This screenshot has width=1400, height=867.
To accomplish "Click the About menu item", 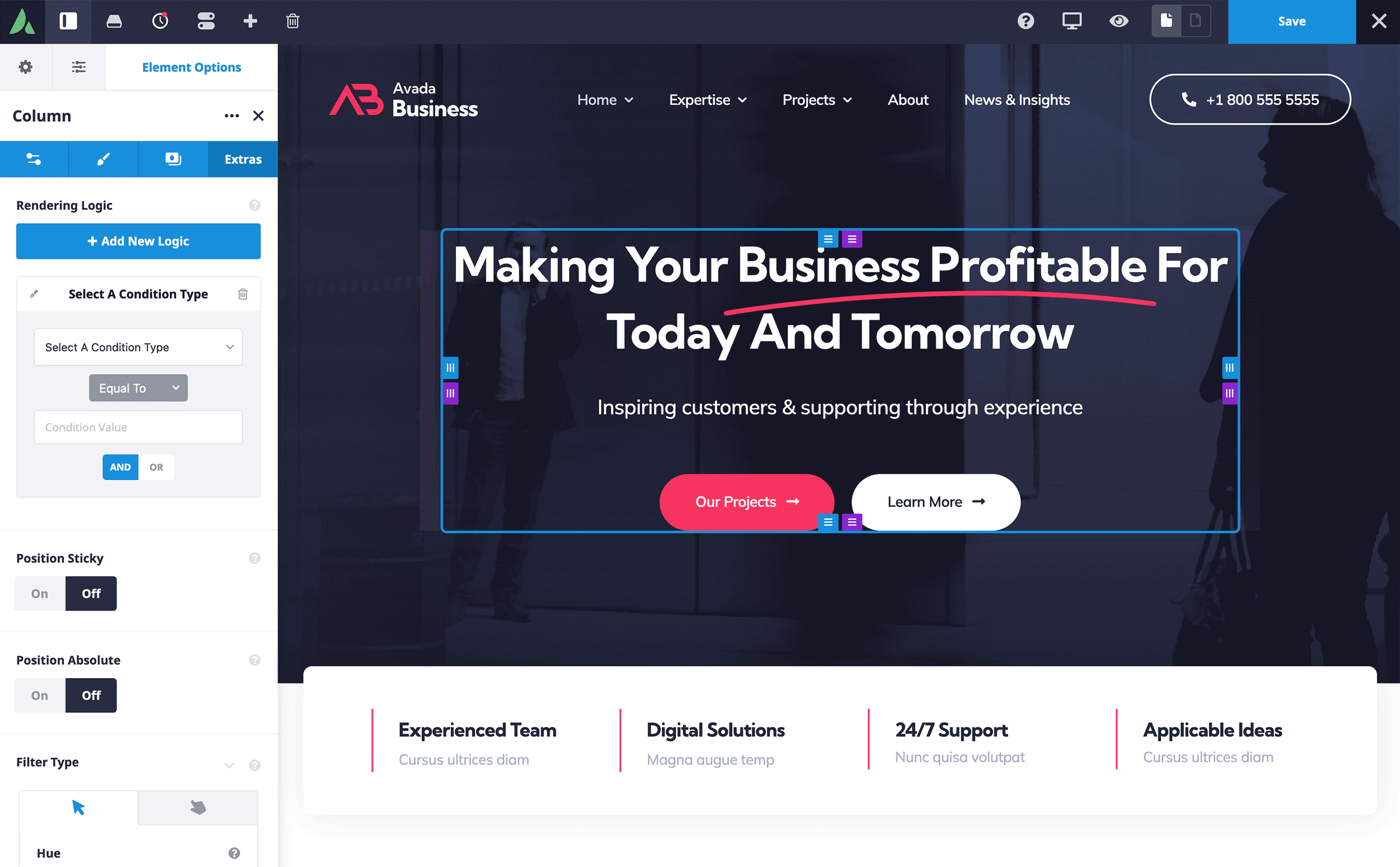I will pyautogui.click(x=906, y=99).
